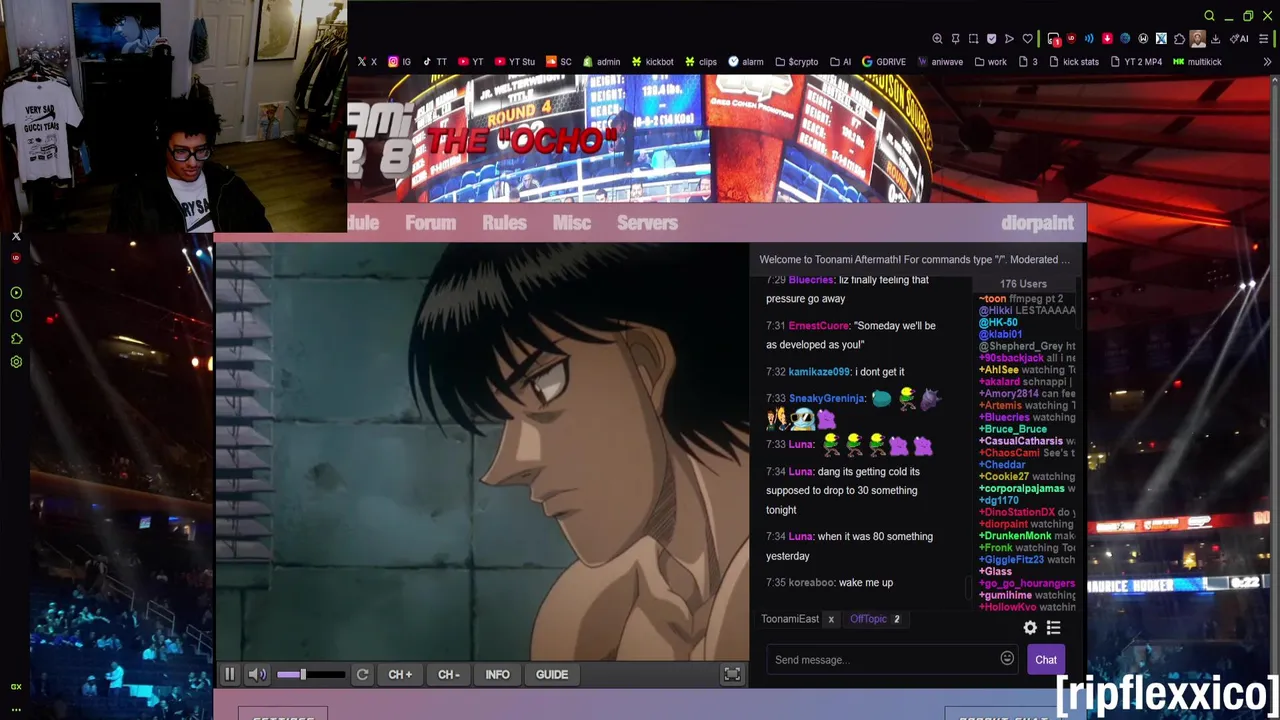Open the admin Shopify bookmark
The width and height of the screenshot is (1280, 720).
pos(602,62)
